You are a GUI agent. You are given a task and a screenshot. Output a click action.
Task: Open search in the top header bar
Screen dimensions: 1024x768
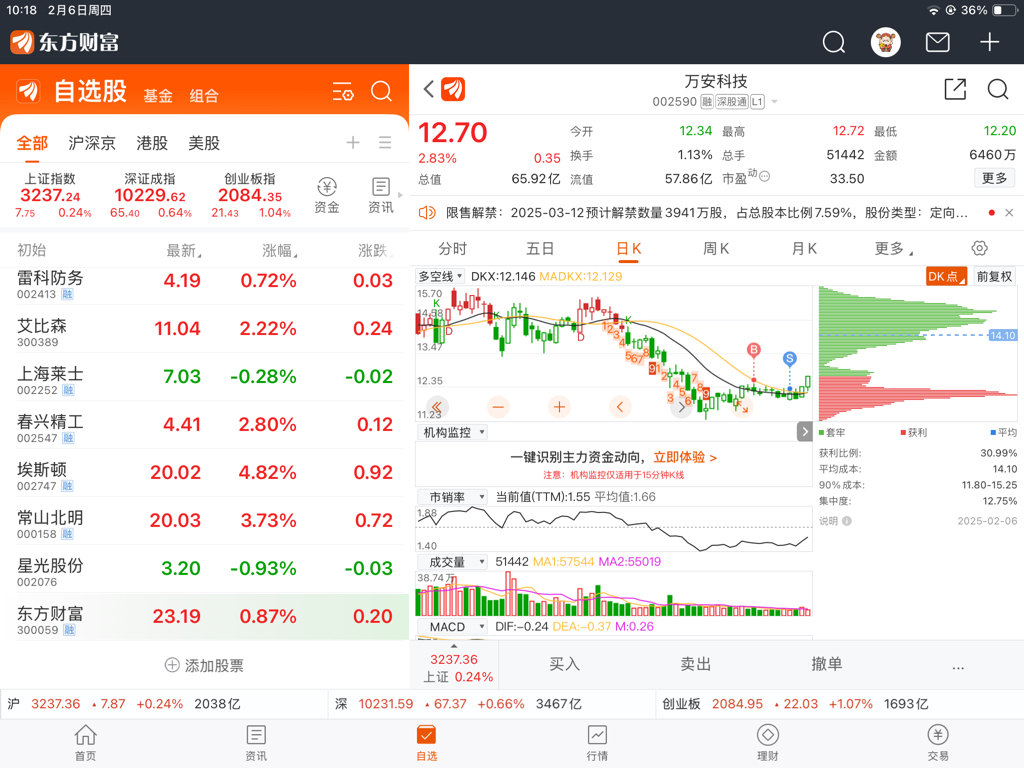[x=833, y=42]
